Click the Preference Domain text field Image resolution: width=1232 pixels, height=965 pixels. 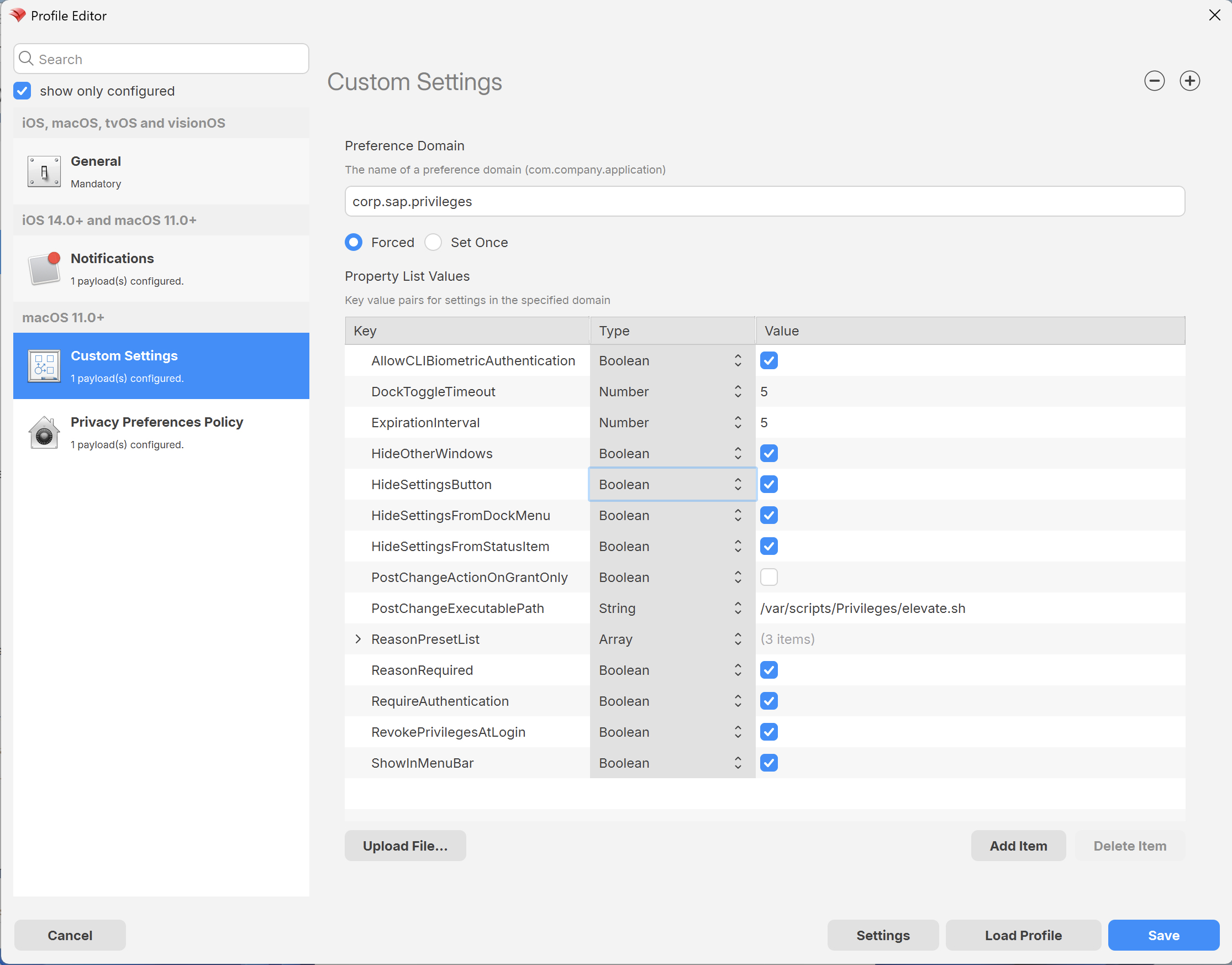click(x=765, y=201)
